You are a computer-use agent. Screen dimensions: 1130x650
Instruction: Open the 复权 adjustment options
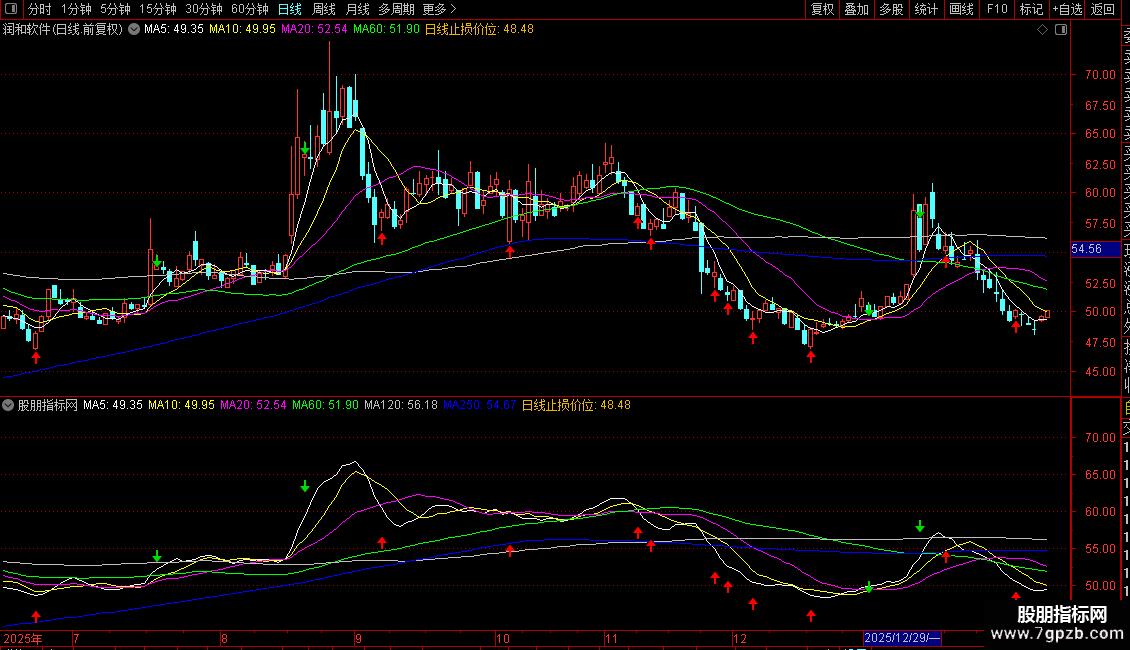(x=822, y=9)
